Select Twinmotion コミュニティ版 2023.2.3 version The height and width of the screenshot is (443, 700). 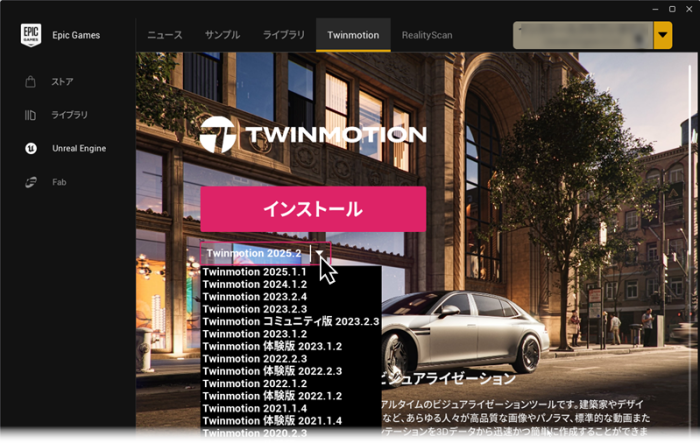point(290,321)
